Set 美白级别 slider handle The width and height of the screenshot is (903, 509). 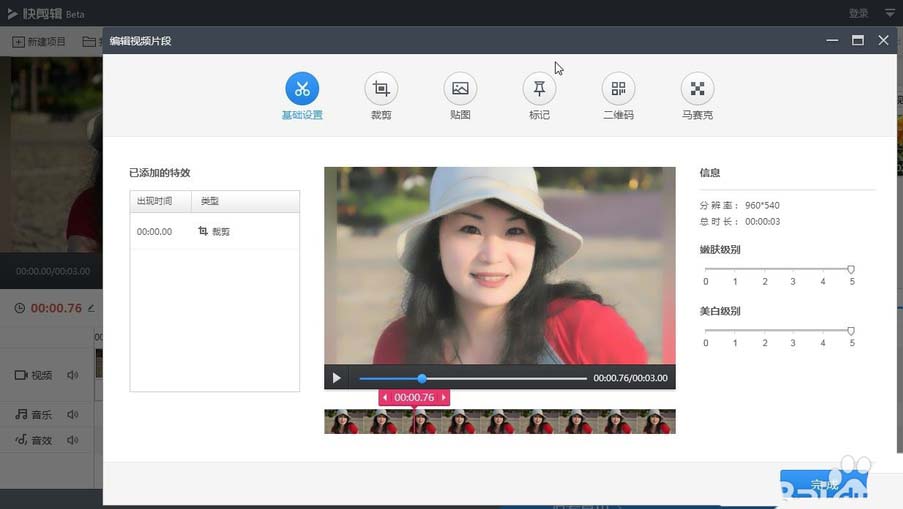point(851,331)
